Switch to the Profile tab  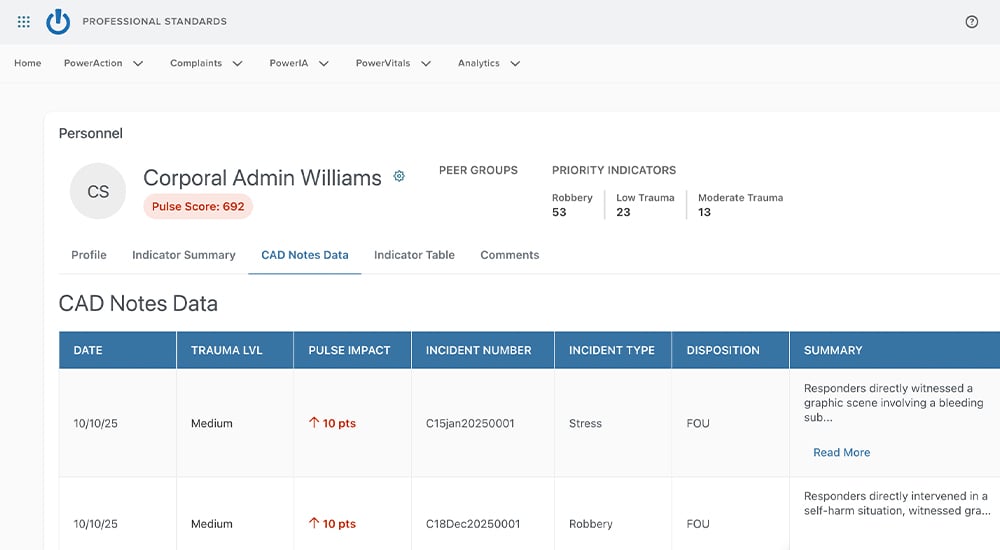point(89,255)
